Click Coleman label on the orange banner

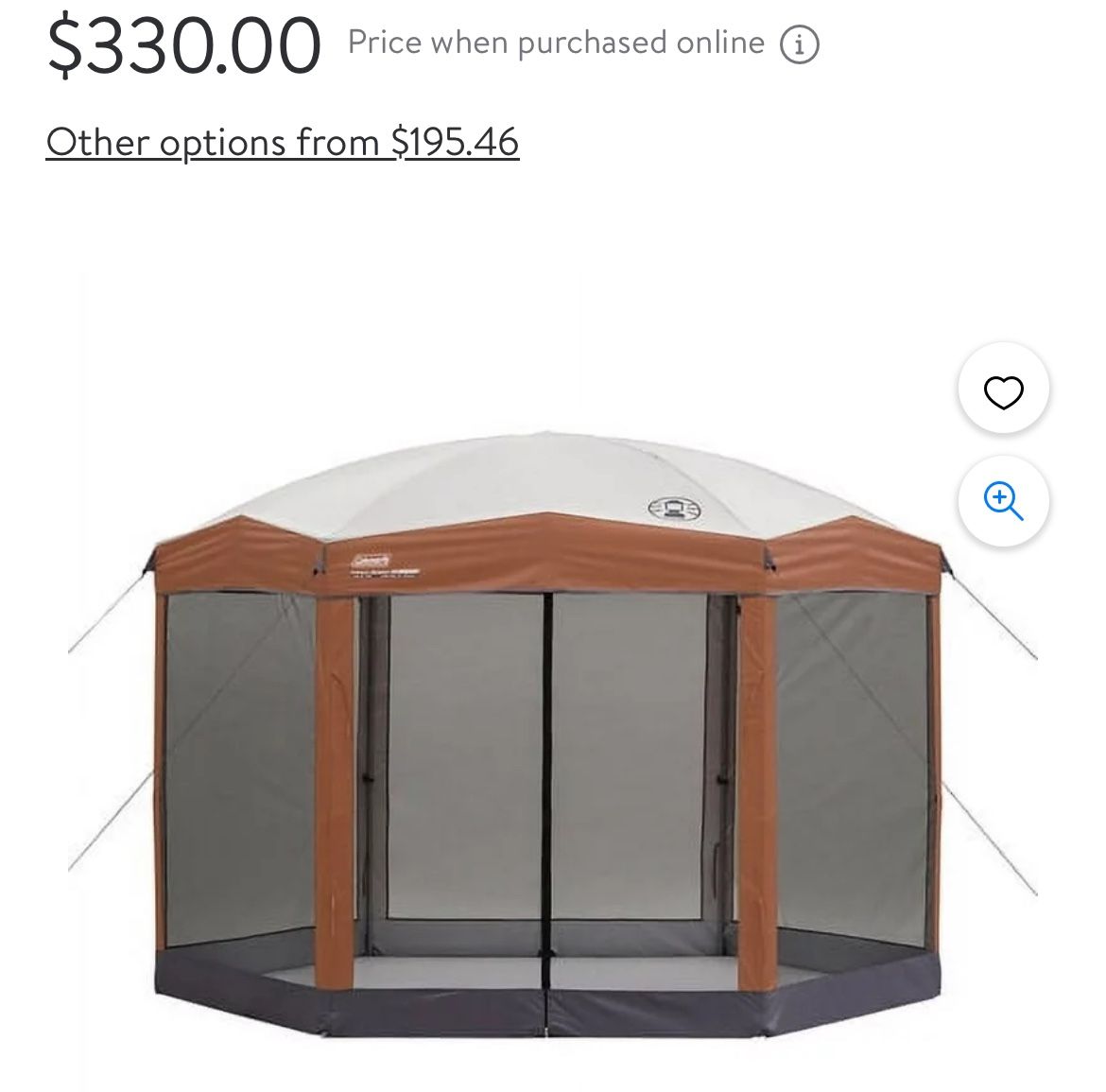click(x=371, y=560)
